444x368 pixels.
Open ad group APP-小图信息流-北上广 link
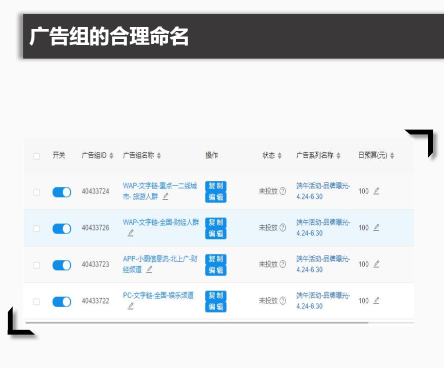point(160,264)
